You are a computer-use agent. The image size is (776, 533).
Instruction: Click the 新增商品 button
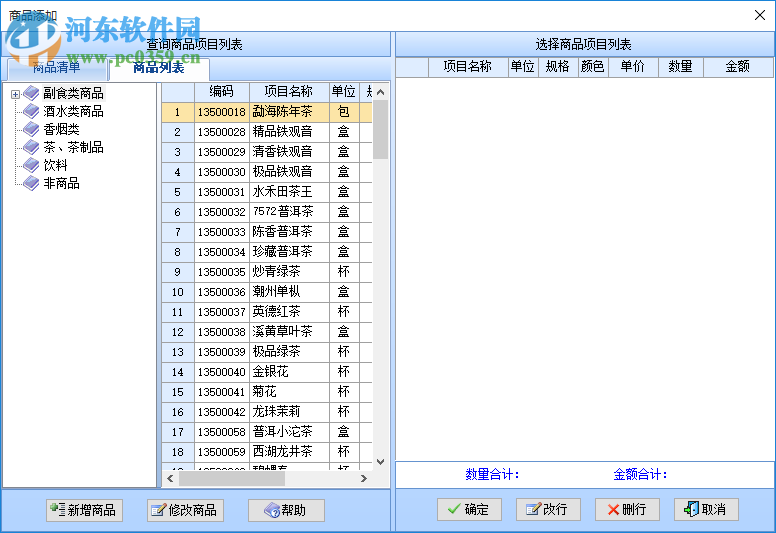tap(84, 510)
